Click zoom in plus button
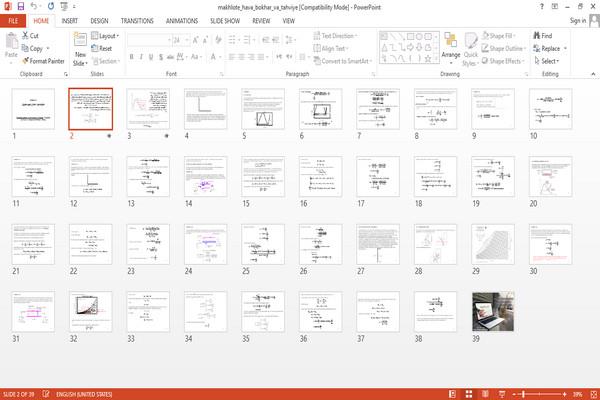Image resolution: width=600 pixels, height=400 pixels. (564, 394)
